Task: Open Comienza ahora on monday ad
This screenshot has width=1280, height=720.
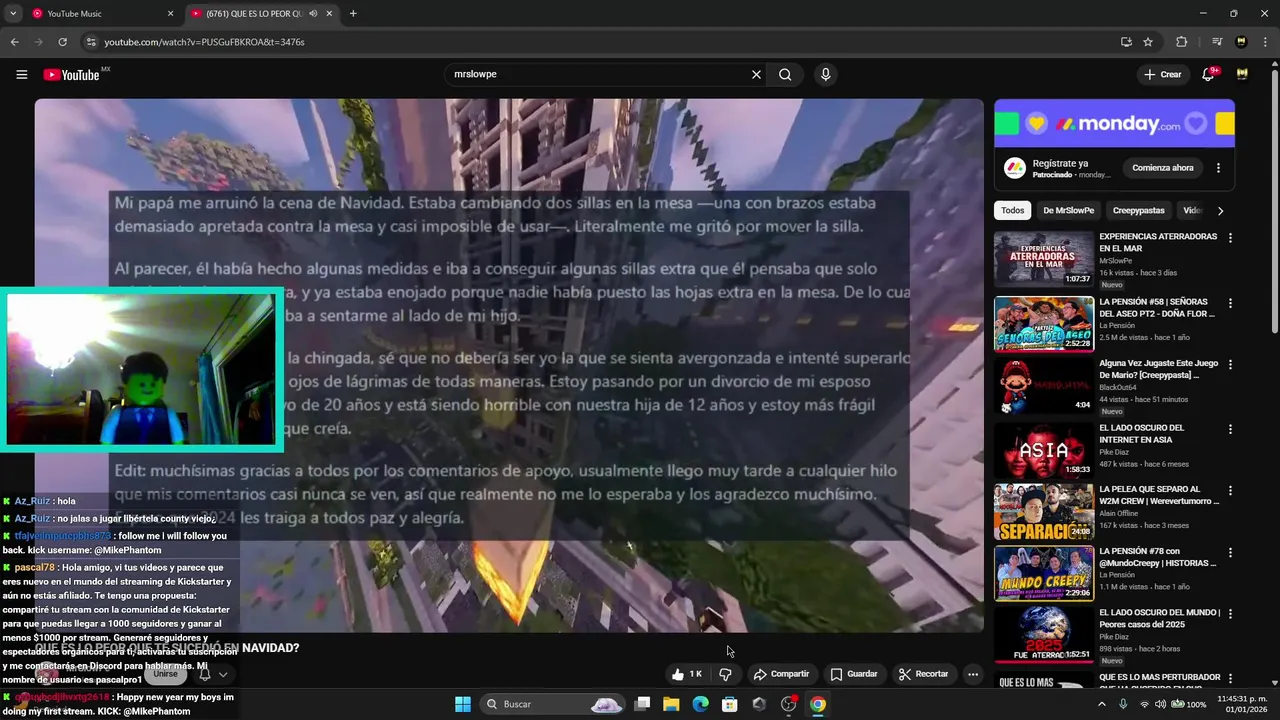Action: point(1163,168)
